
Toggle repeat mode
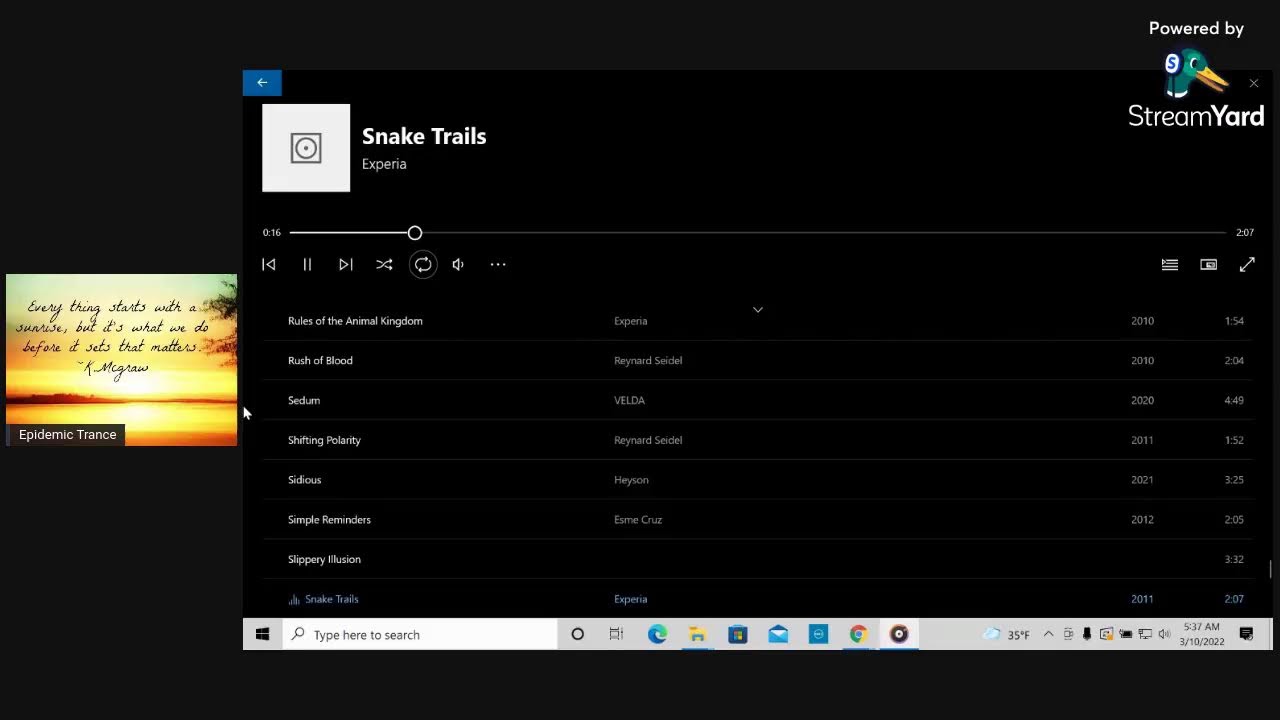[423, 265]
